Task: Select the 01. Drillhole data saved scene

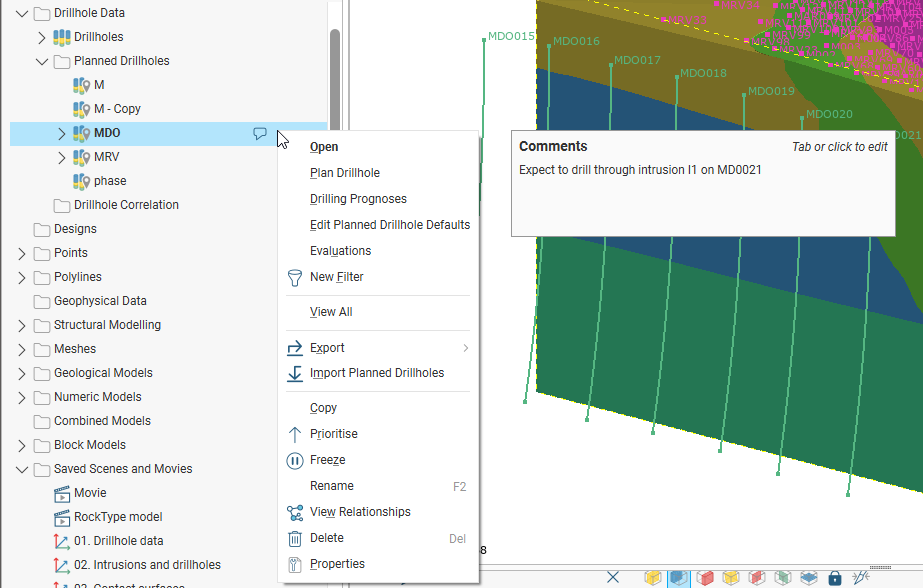Action: click(x=118, y=541)
